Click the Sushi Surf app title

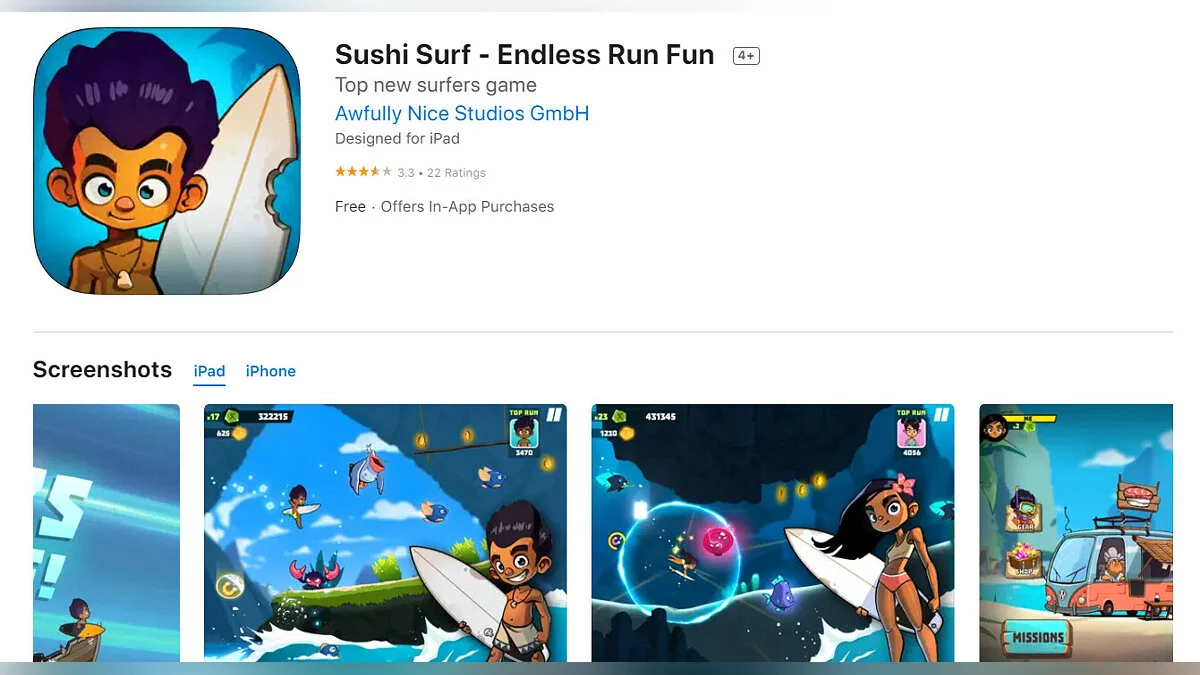coord(525,54)
